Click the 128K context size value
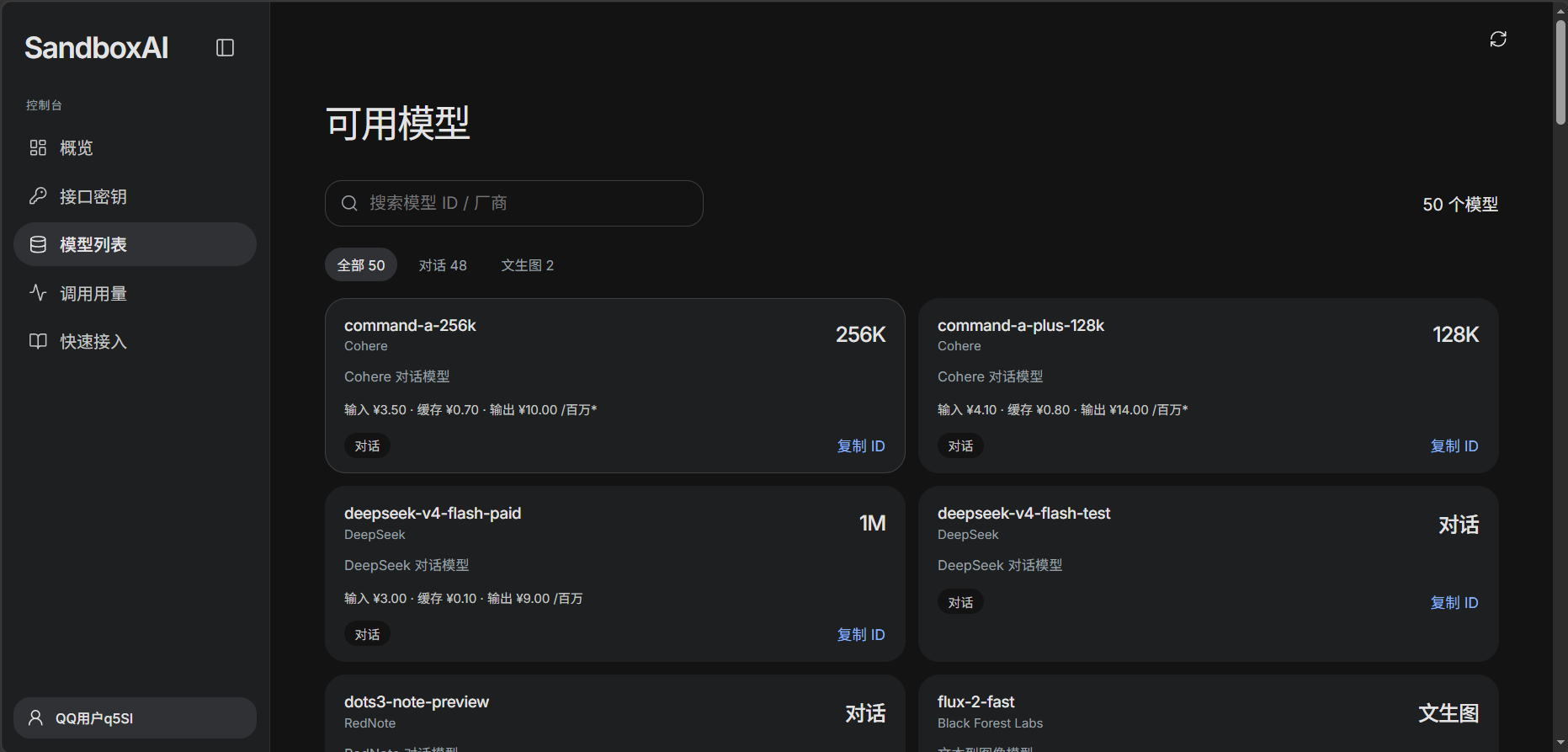This screenshot has width=1568, height=752. pyautogui.click(x=1456, y=334)
